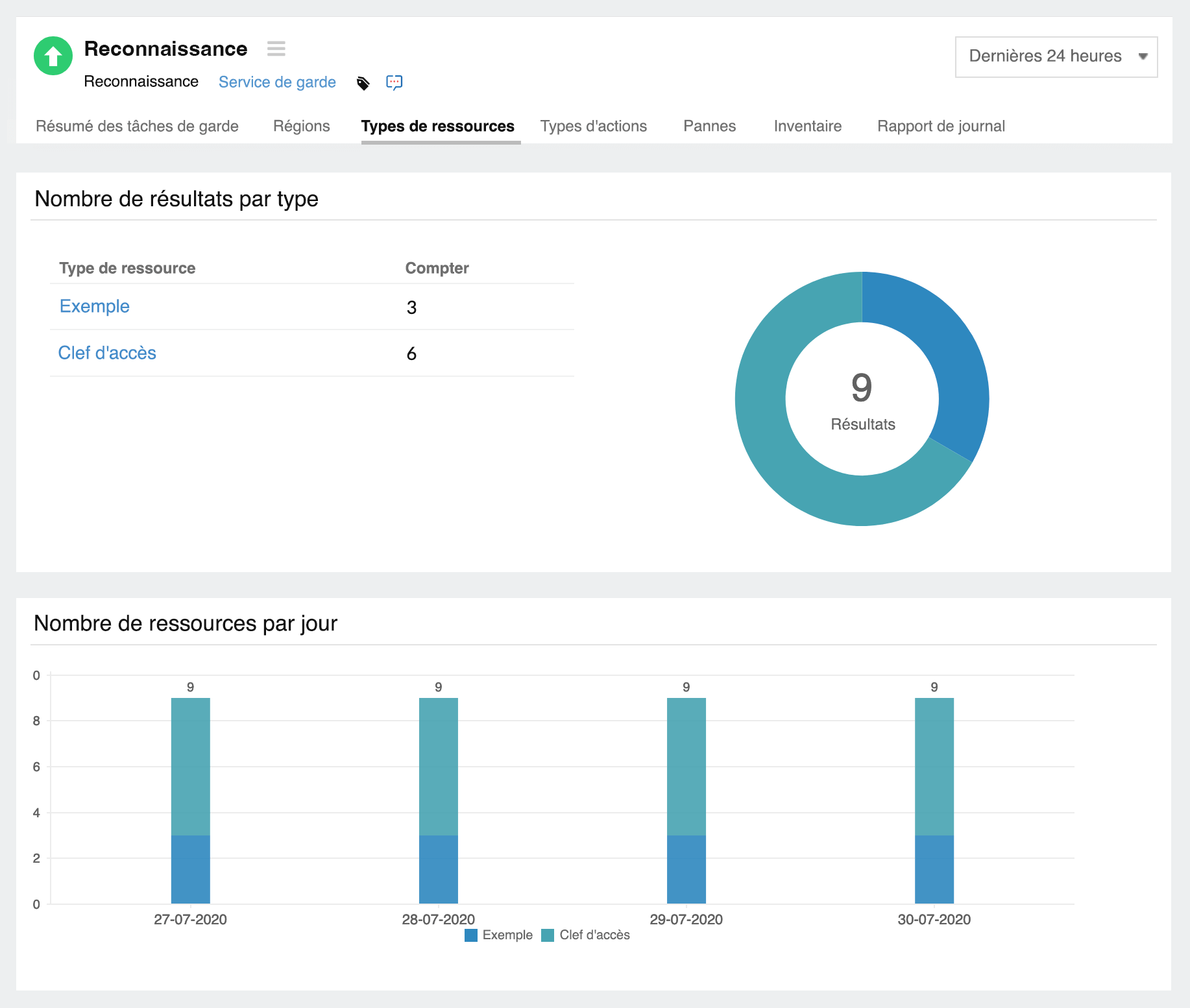Open the 'Inventaire' tab
The image size is (1190, 1008).
807,126
